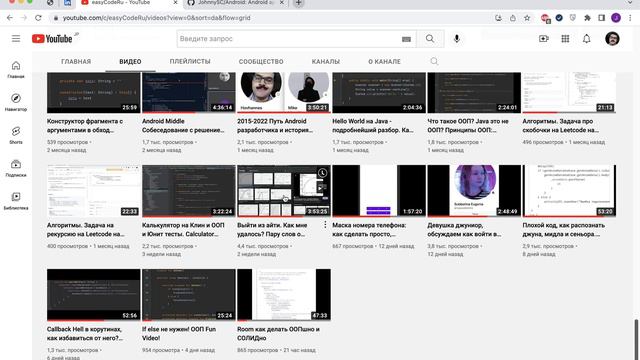
Task: Open video Маска номера телефона
Action: pyautogui.click(x=369, y=230)
